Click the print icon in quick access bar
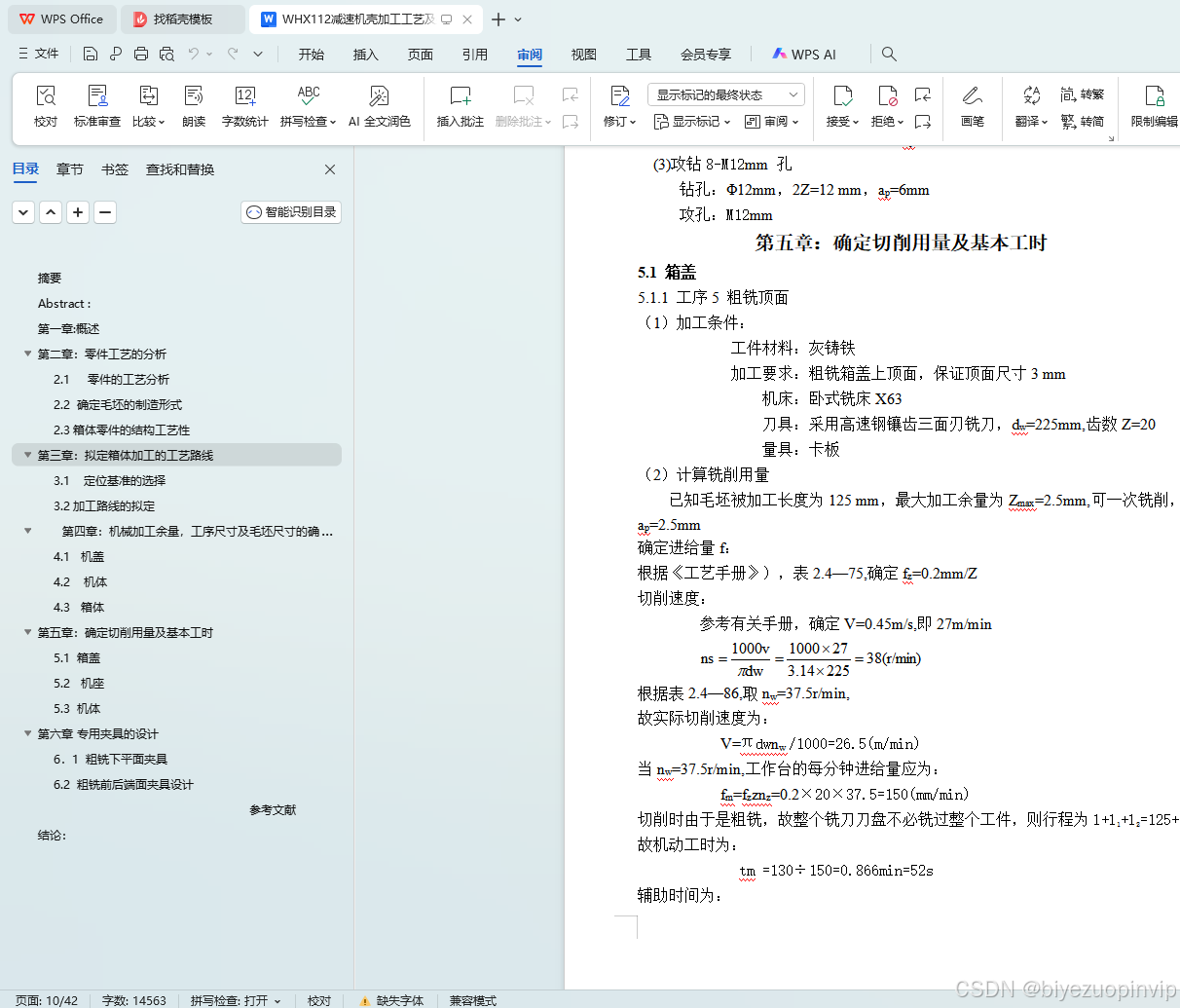1180x1008 pixels. click(141, 54)
